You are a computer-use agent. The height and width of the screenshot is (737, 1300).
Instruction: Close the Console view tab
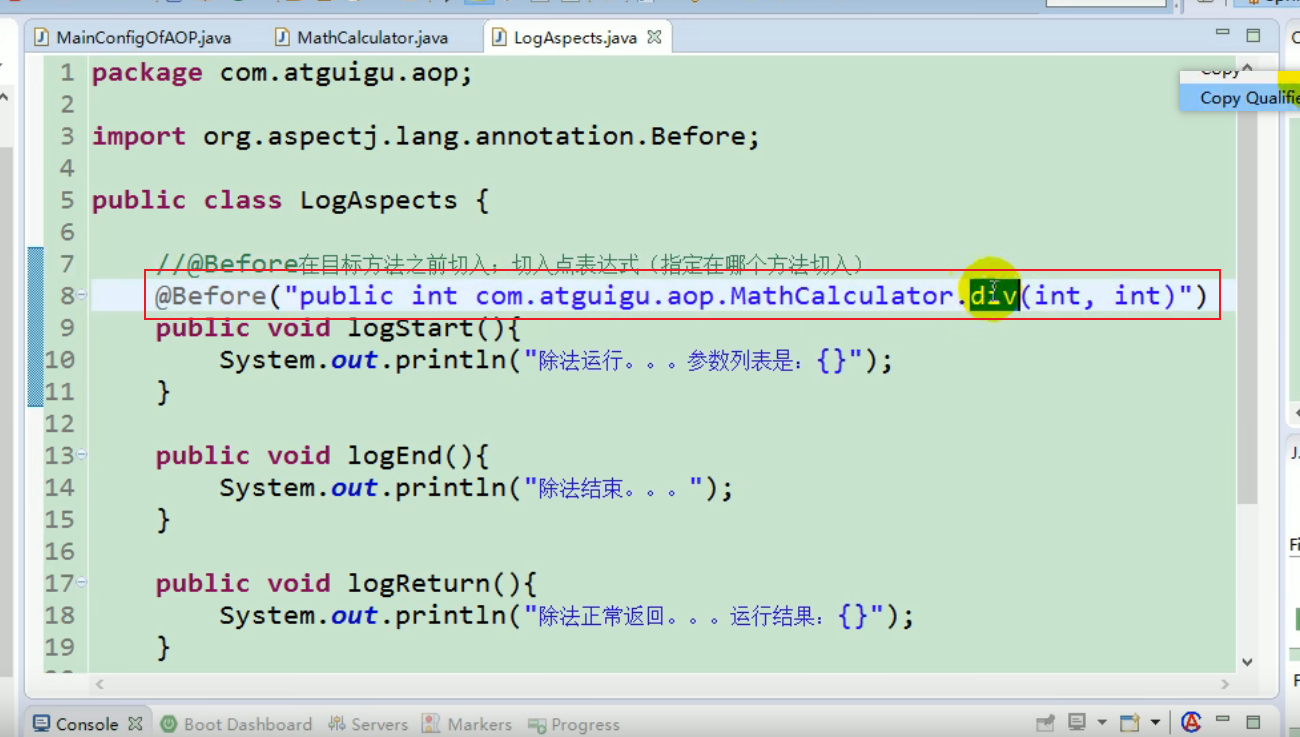[136, 723]
